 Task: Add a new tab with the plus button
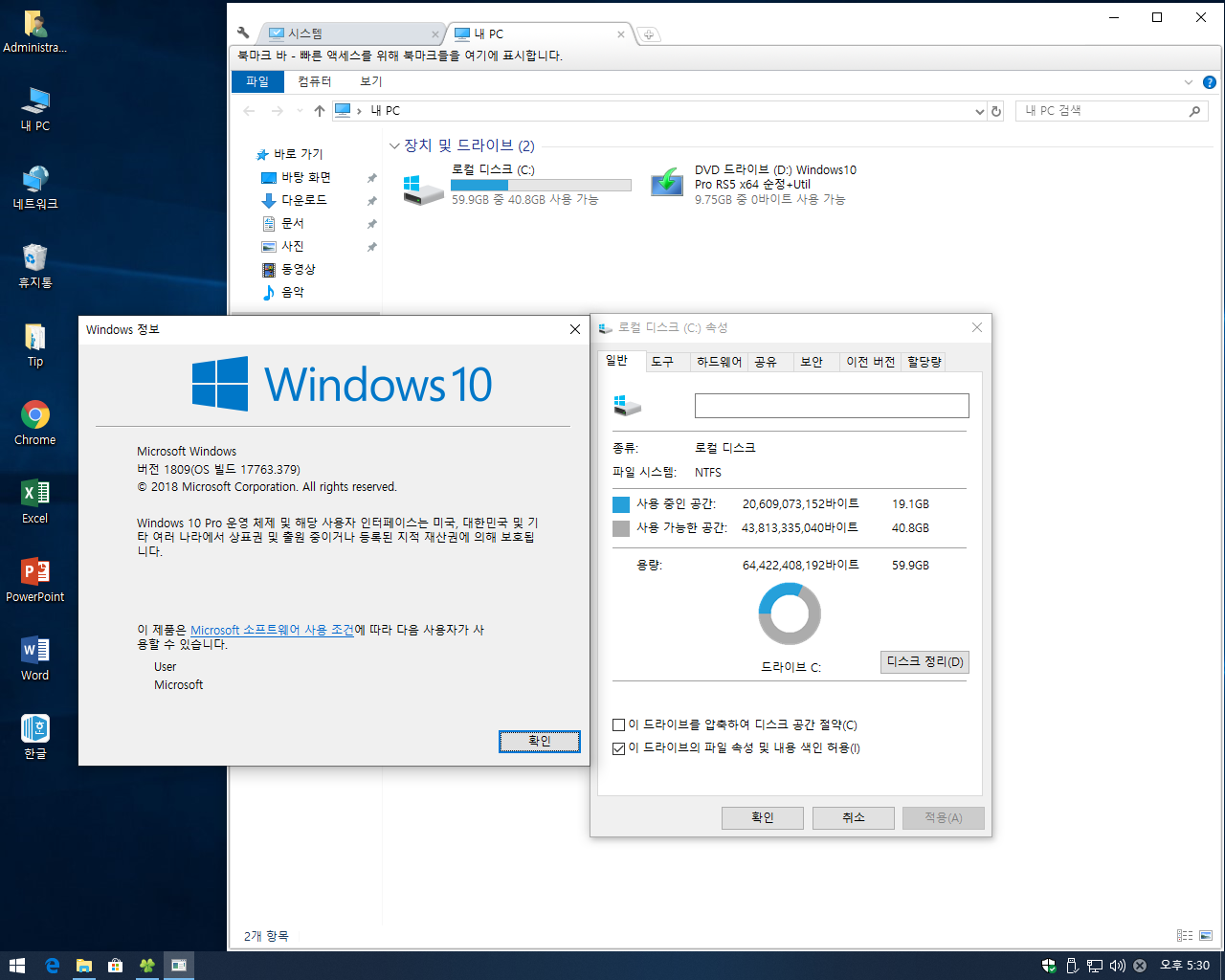pos(649,34)
